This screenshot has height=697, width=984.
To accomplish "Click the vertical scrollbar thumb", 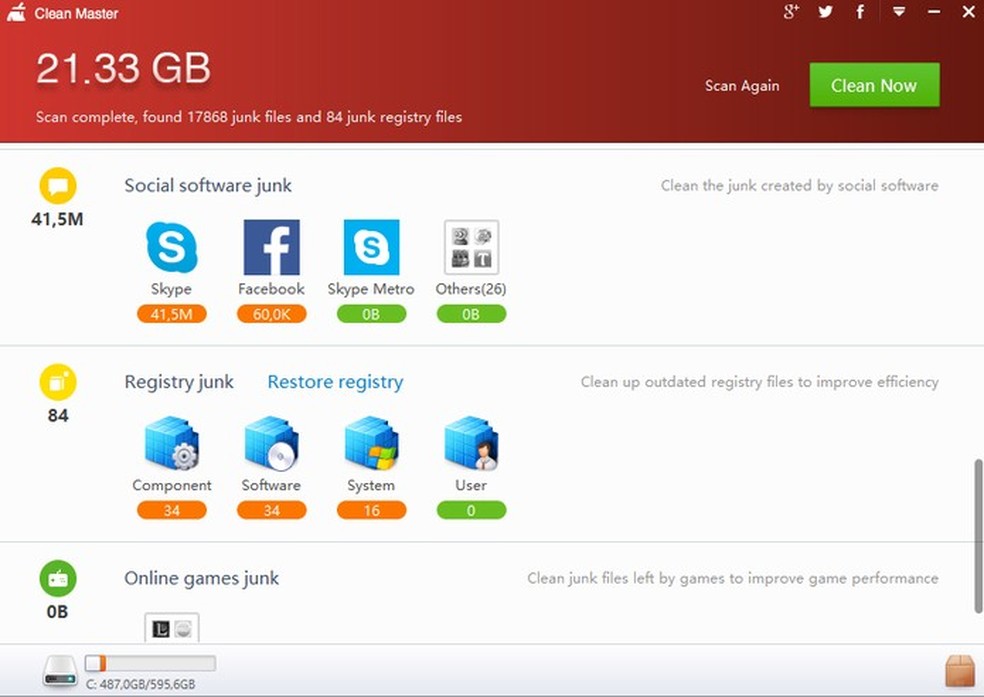I will tap(978, 536).
